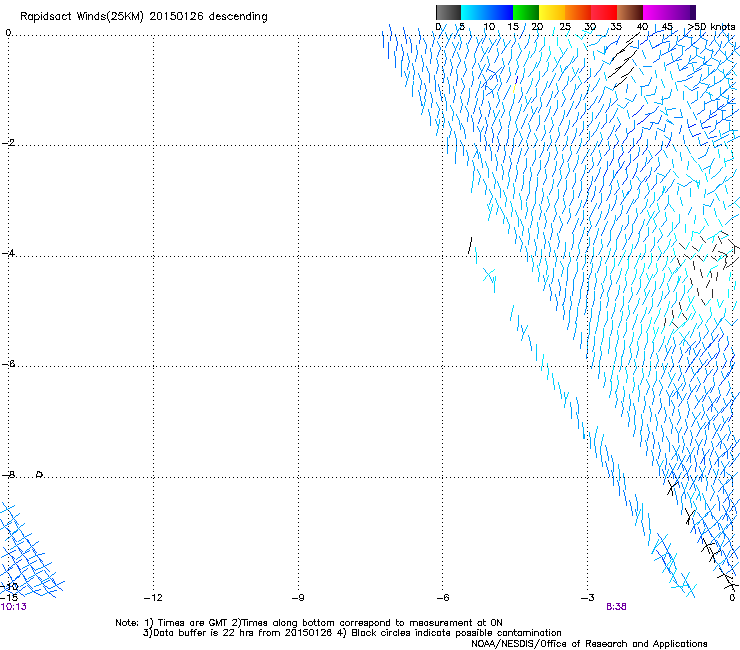Click the NOAA/NESDIS credit text
This screenshot has height=650, width=740.
pyautogui.click(x=589, y=644)
